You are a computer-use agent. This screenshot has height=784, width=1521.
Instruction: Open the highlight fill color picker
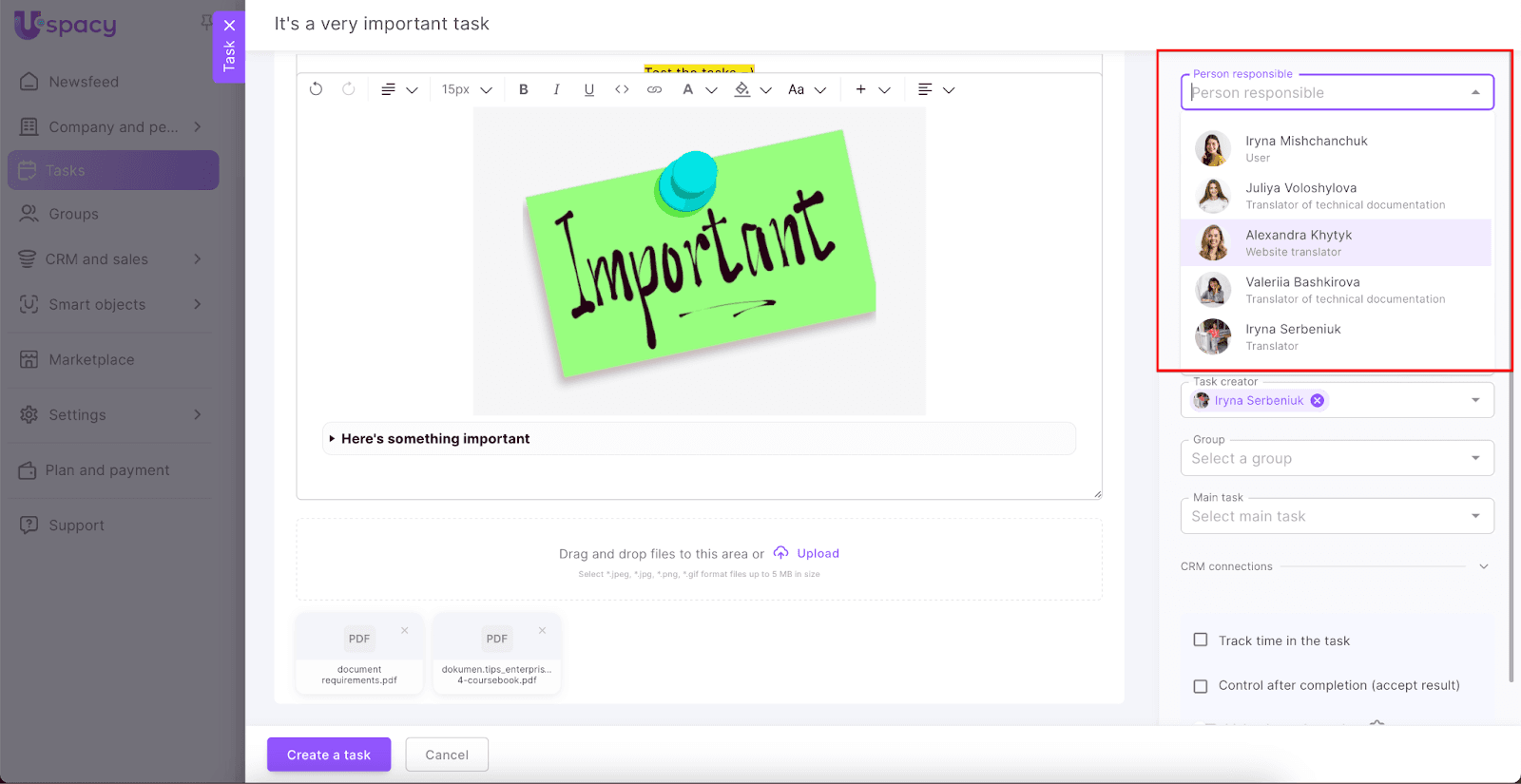pyautogui.click(x=743, y=89)
